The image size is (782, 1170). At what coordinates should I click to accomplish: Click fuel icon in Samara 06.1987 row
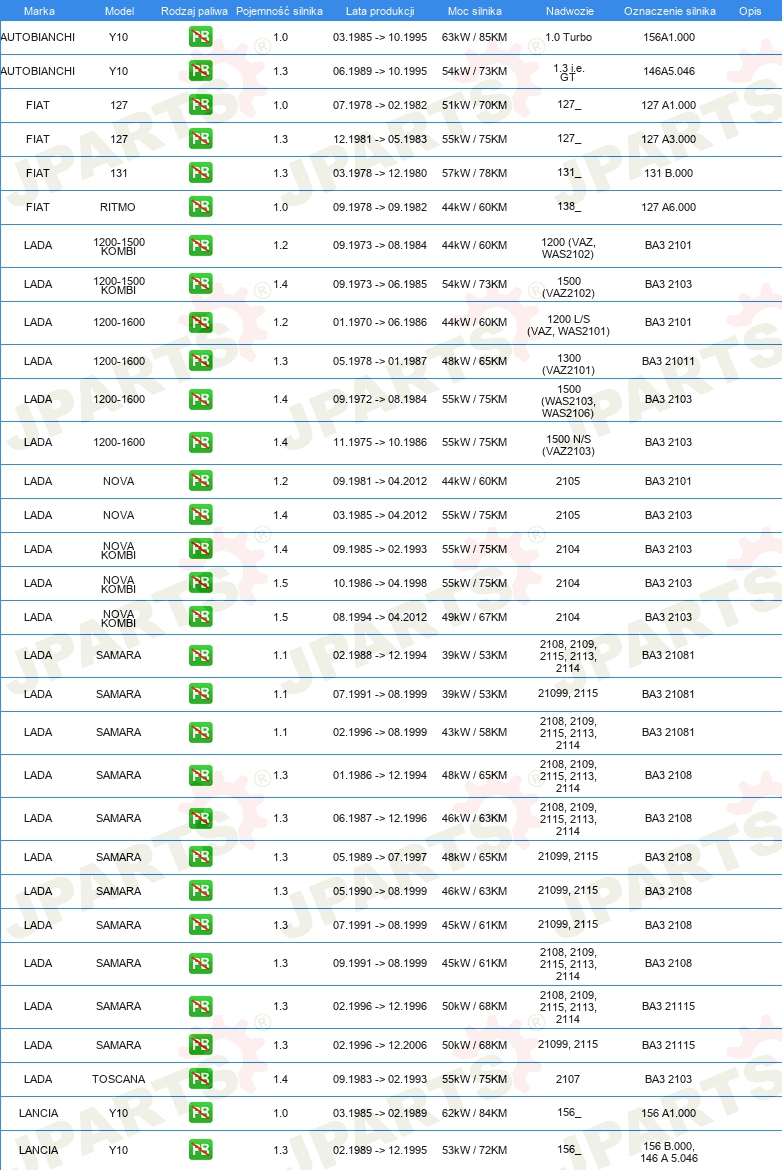coord(201,819)
